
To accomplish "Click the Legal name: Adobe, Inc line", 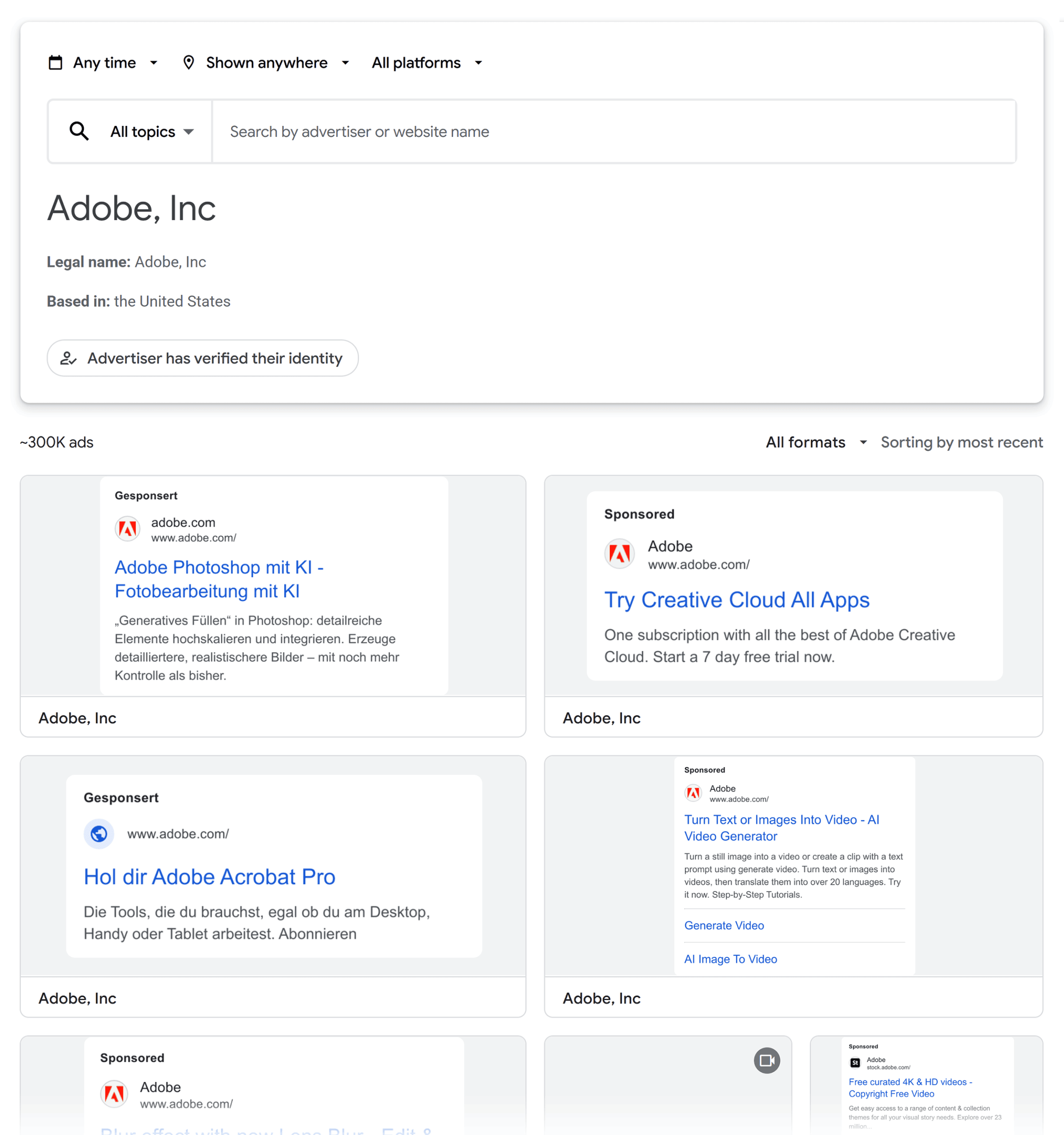I will [x=126, y=262].
